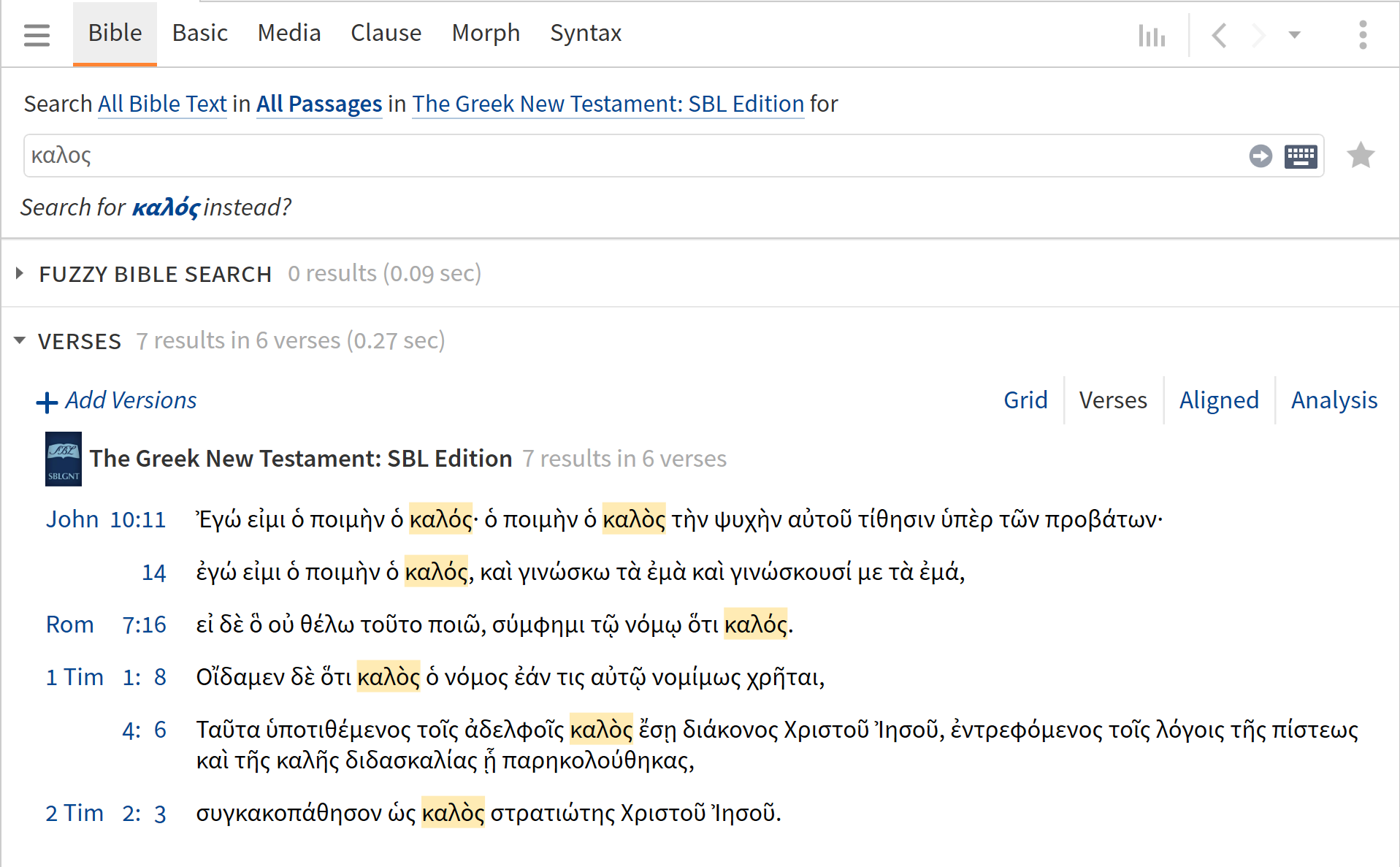Go forward with the right arrow
The width and height of the screenshot is (1400, 867).
point(1258,35)
